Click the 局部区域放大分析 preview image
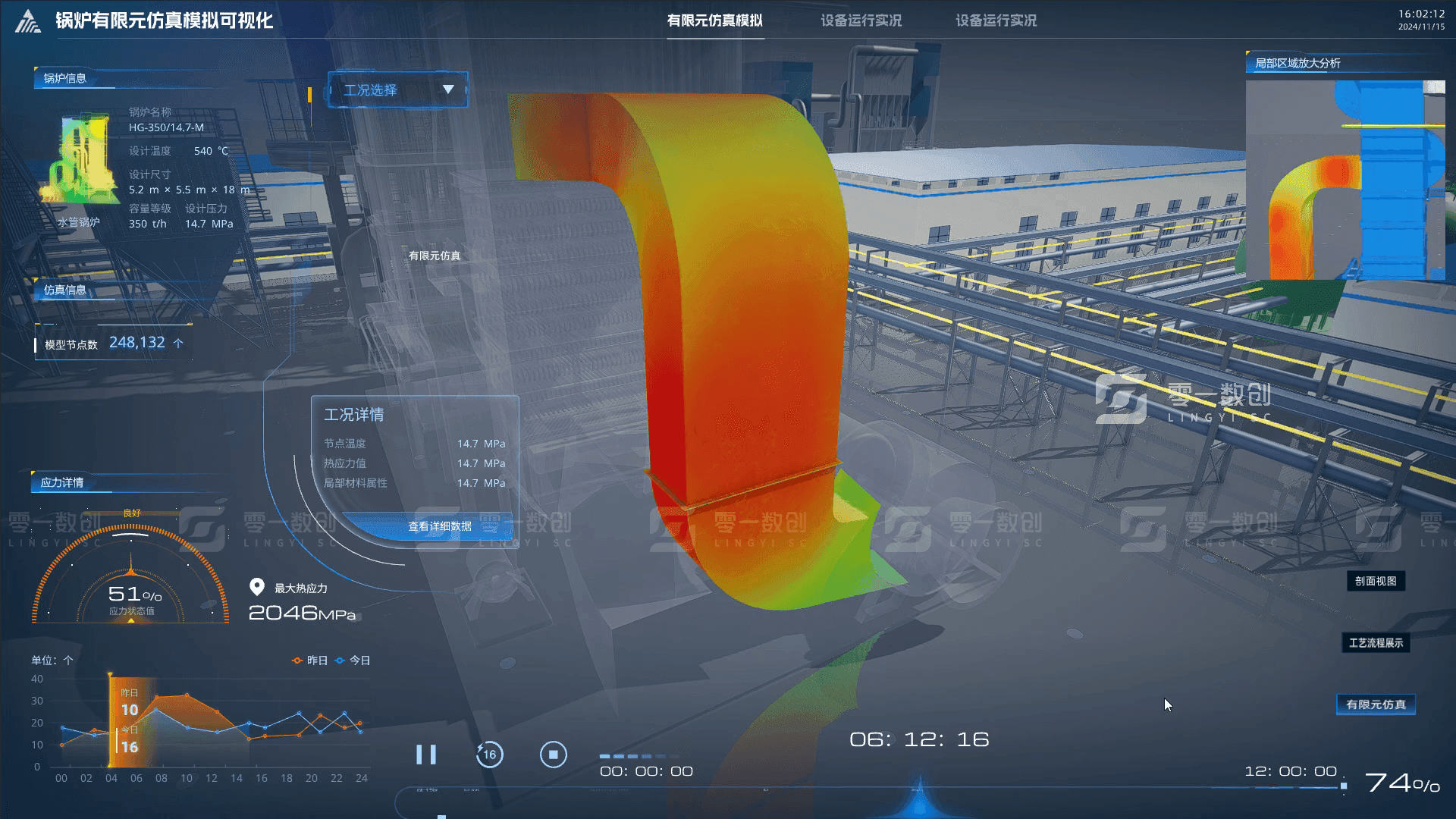 point(1345,180)
